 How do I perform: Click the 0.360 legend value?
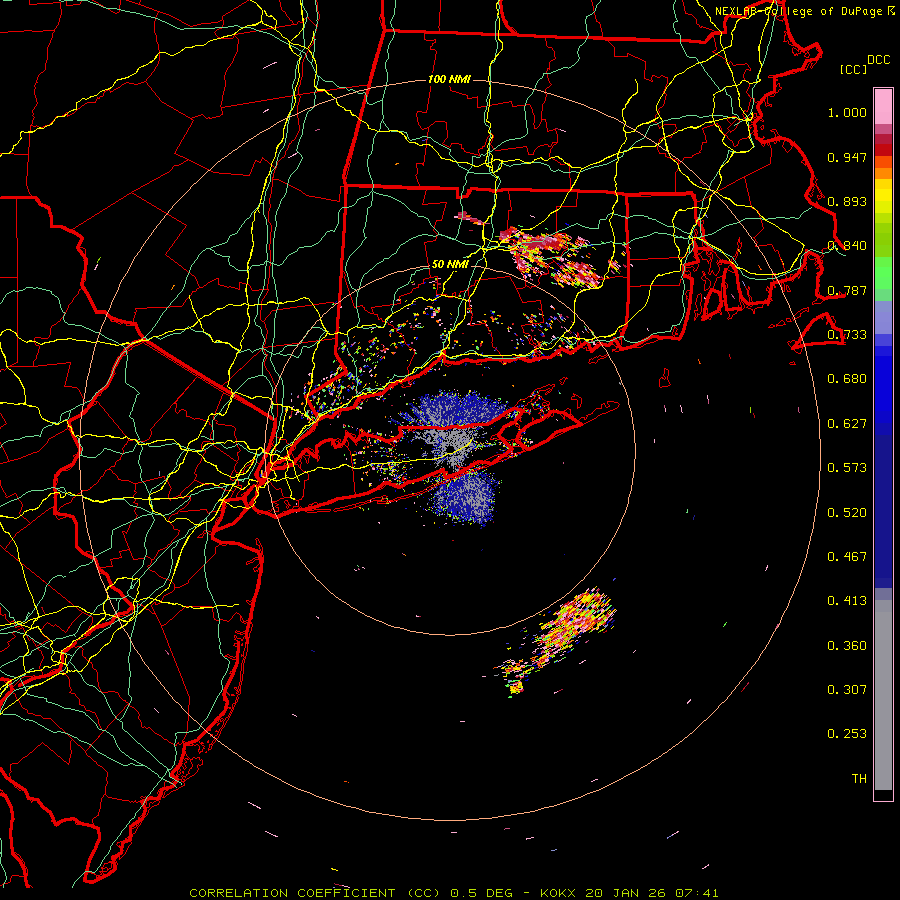coord(847,646)
